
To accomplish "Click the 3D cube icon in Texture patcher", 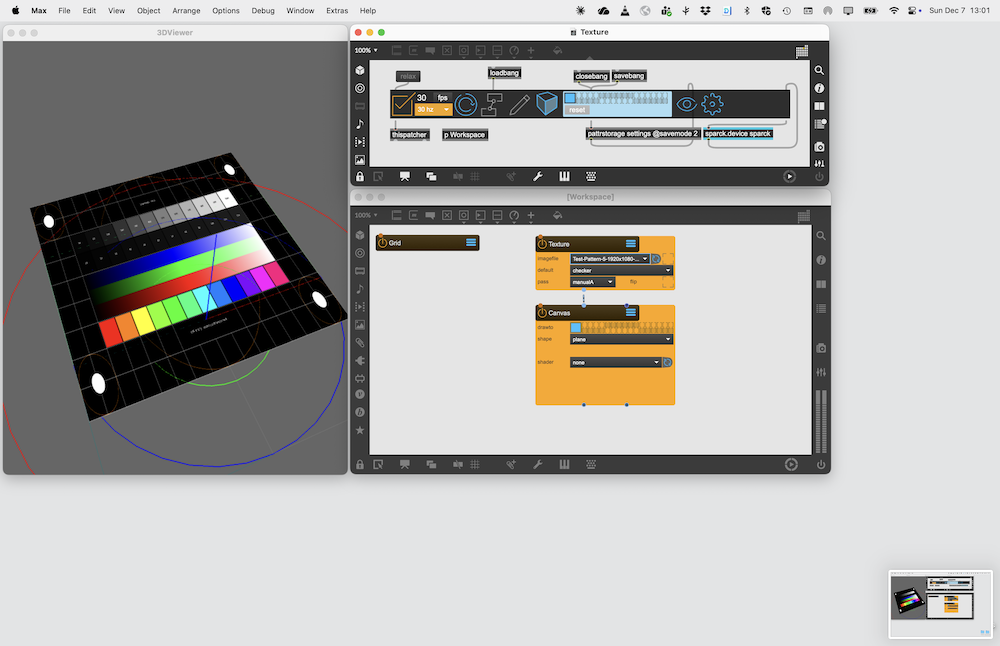I will pos(547,103).
